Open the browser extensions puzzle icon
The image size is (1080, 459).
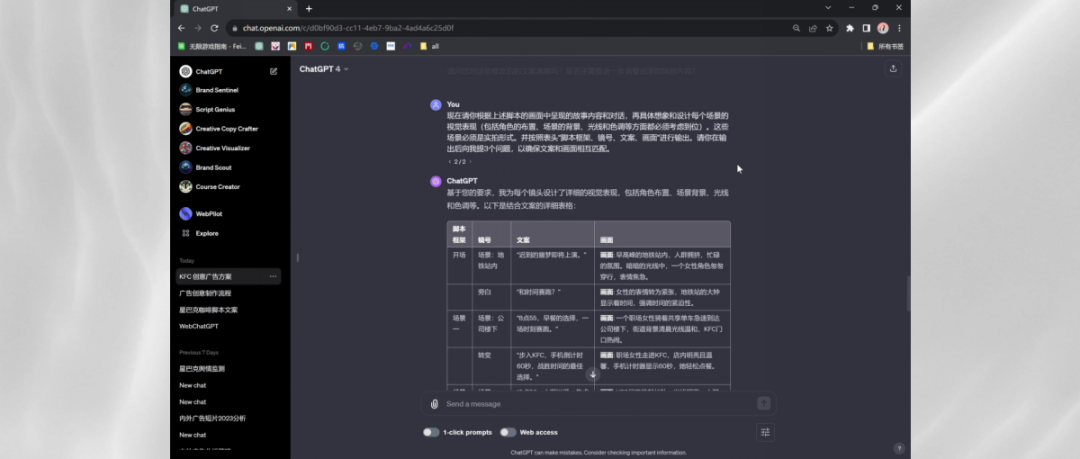850,28
